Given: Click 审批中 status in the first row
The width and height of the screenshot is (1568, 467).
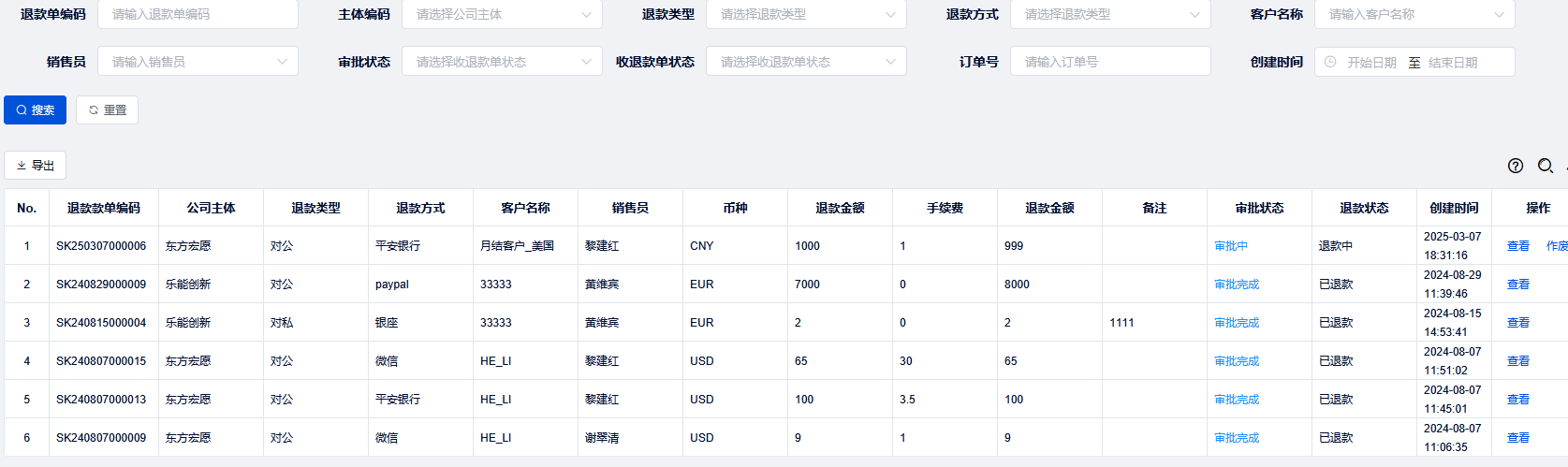Looking at the screenshot, I should click(x=1231, y=246).
